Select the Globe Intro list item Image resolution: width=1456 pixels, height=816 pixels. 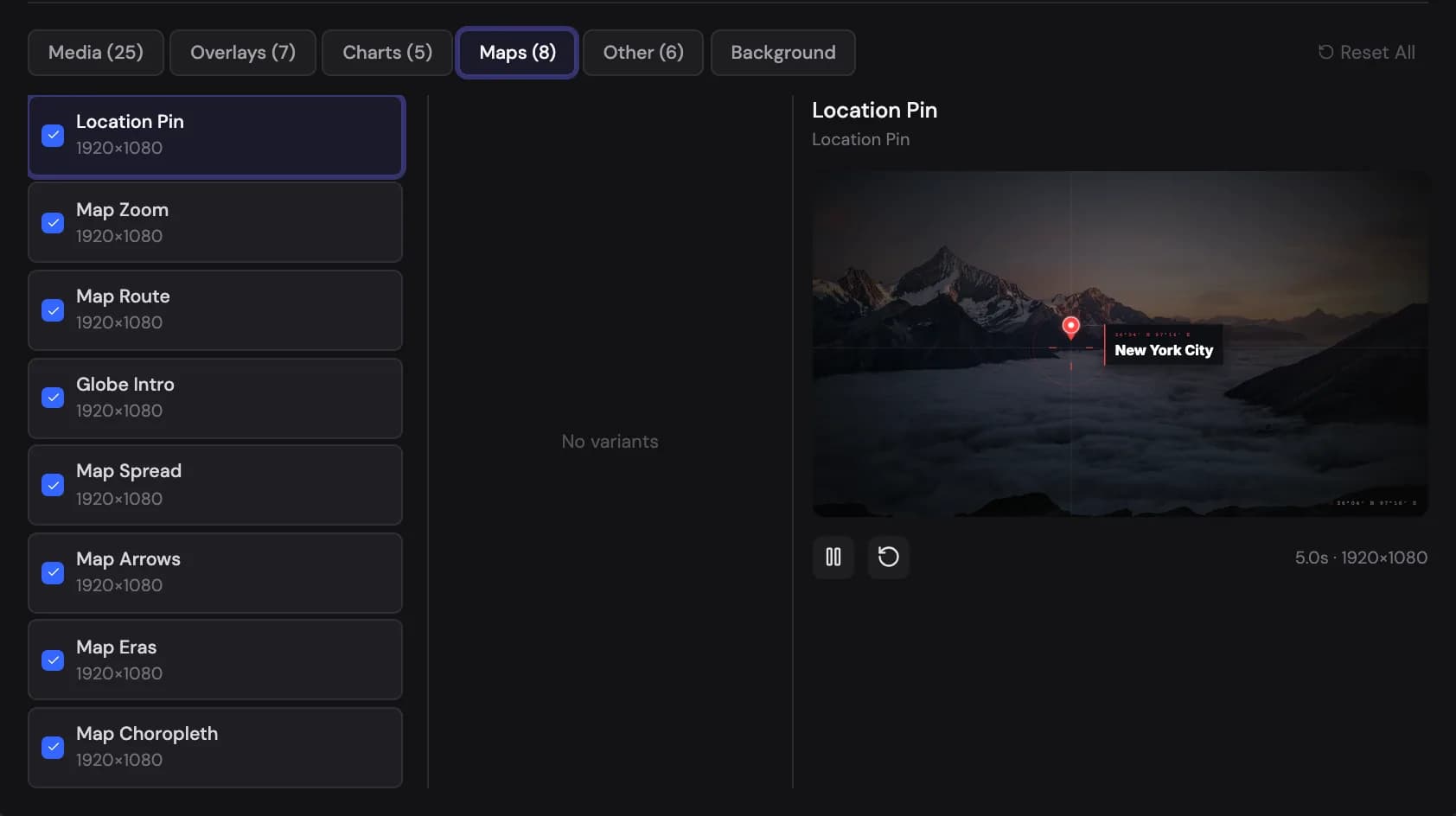215,398
